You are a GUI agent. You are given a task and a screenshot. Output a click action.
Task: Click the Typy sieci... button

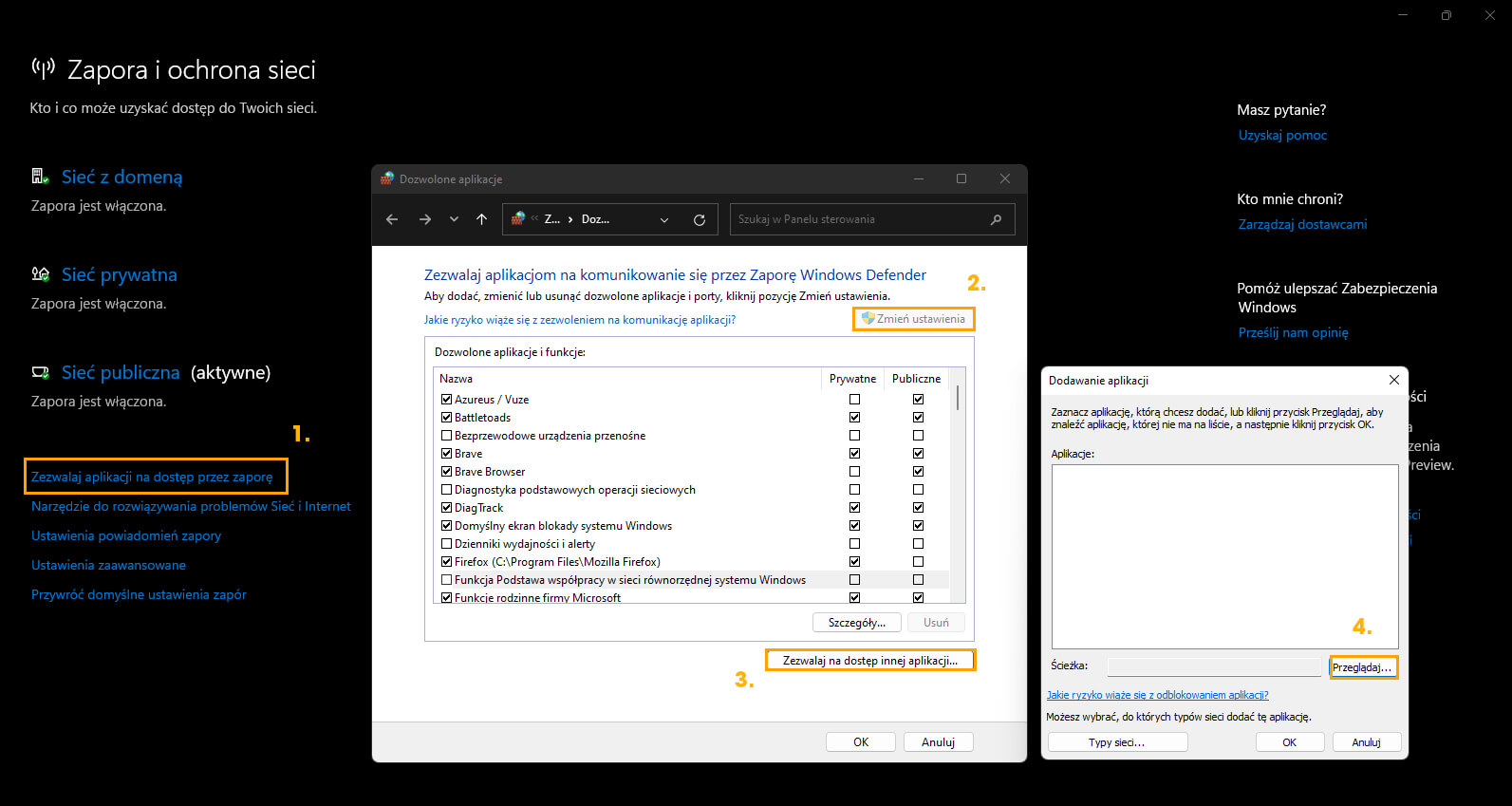pos(1117,742)
